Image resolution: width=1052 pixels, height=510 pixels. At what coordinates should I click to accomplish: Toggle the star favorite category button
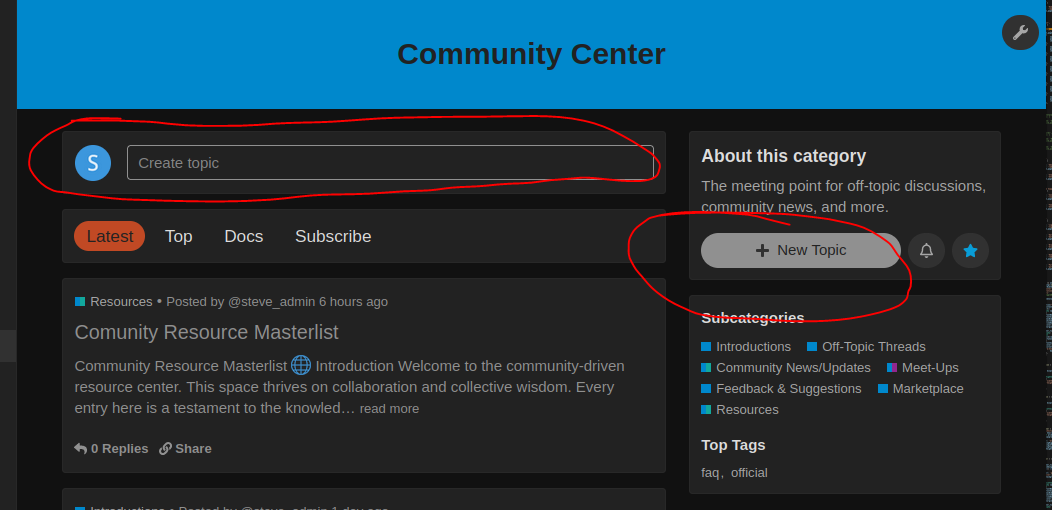pos(969,250)
